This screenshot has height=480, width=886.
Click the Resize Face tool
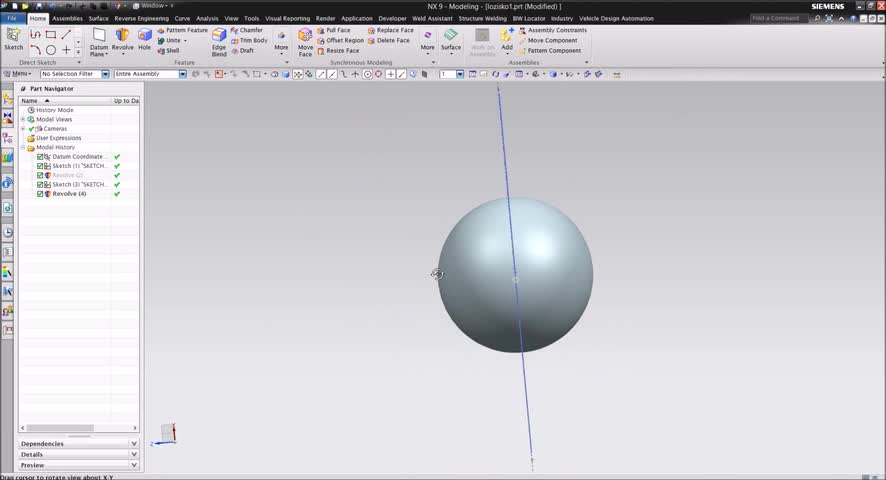[x=338, y=50]
